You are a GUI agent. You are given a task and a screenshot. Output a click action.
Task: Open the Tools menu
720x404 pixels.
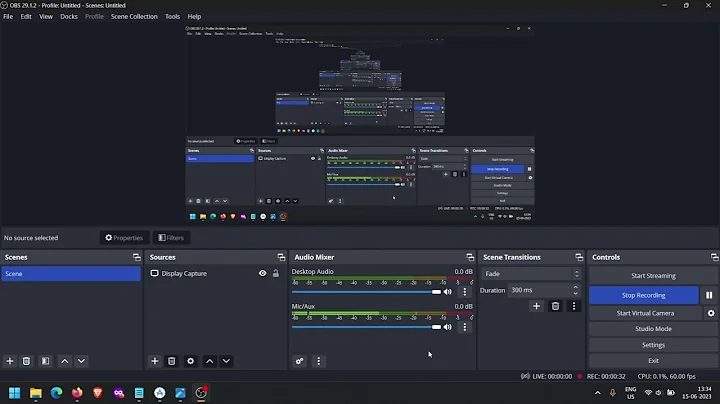[x=173, y=17]
